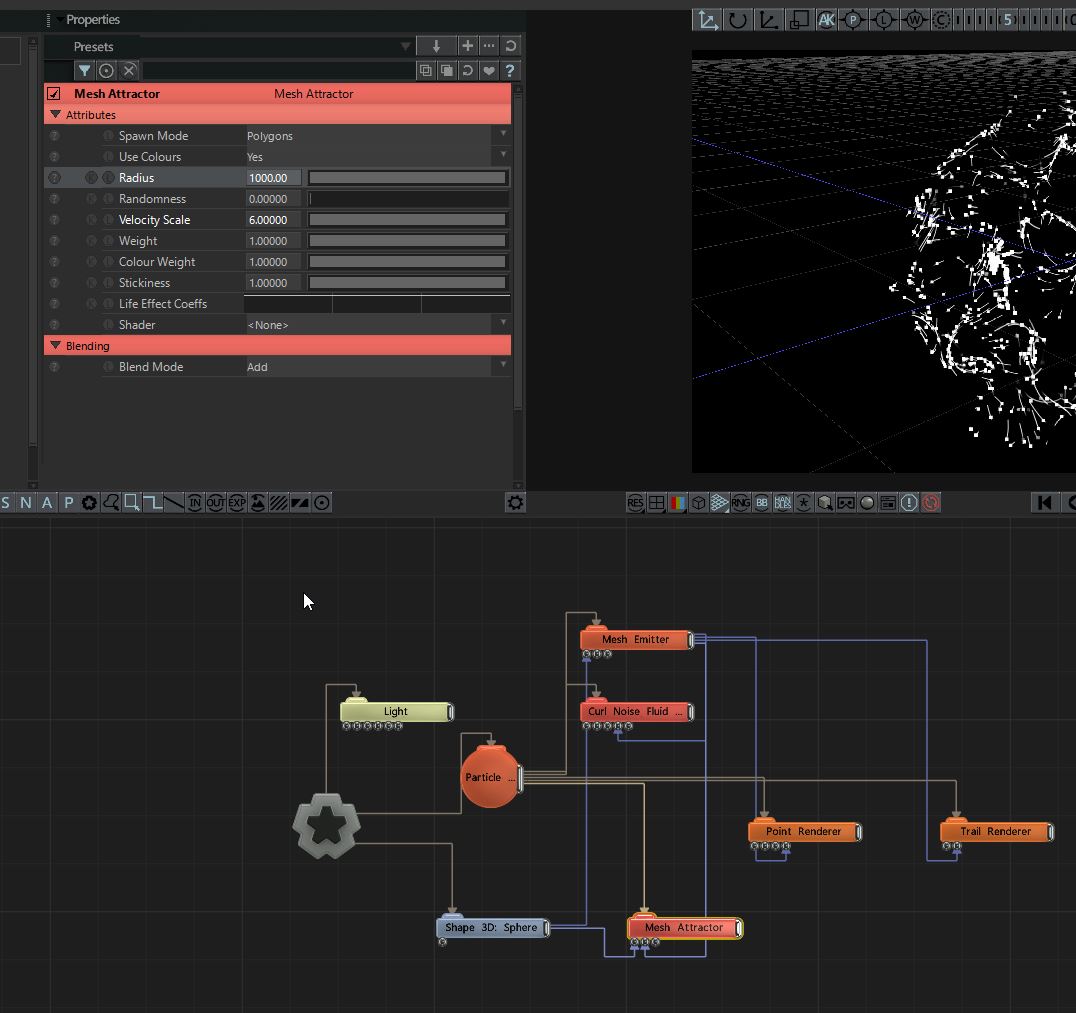The width and height of the screenshot is (1076, 1013).
Task: Open the perspective grid display options
Action: click(719, 503)
